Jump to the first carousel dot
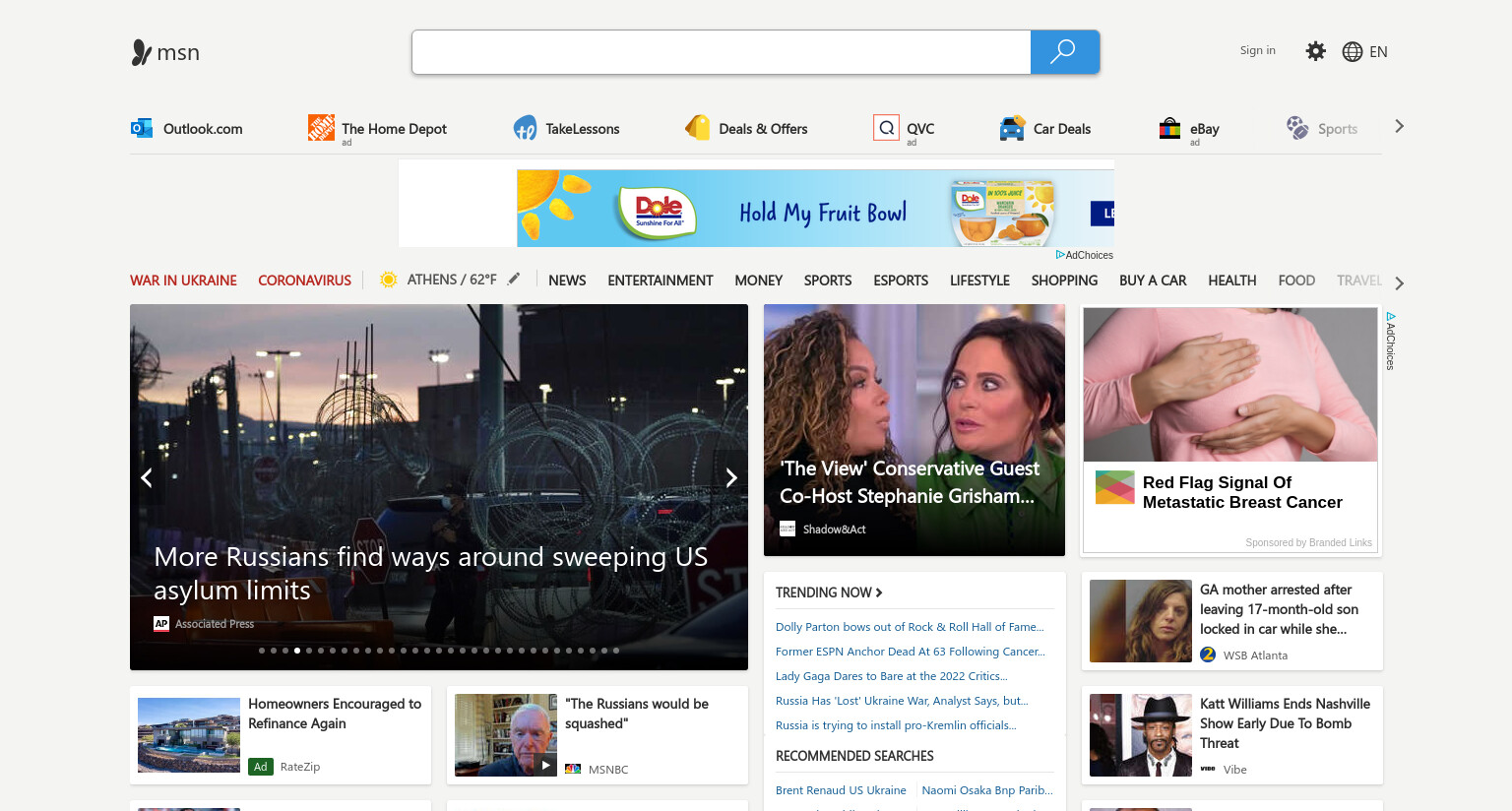The width and height of the screenshot is (1512, 811). [x=262, y=651]
